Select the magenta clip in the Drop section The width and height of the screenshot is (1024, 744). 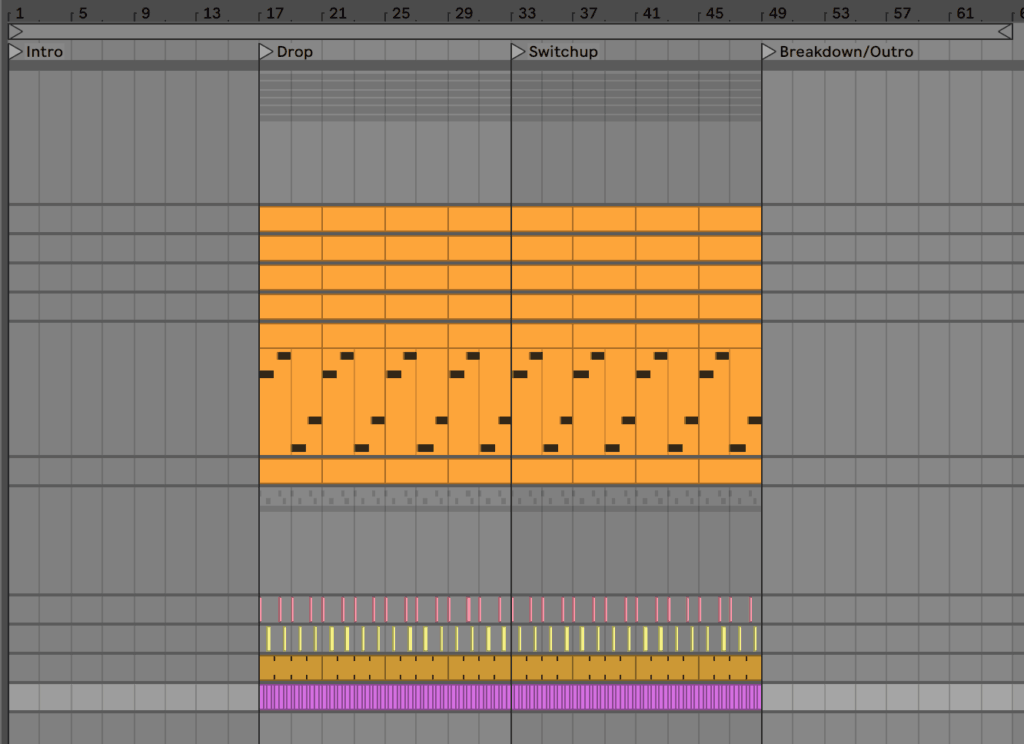pyautogui.click(x=385, y=697)
